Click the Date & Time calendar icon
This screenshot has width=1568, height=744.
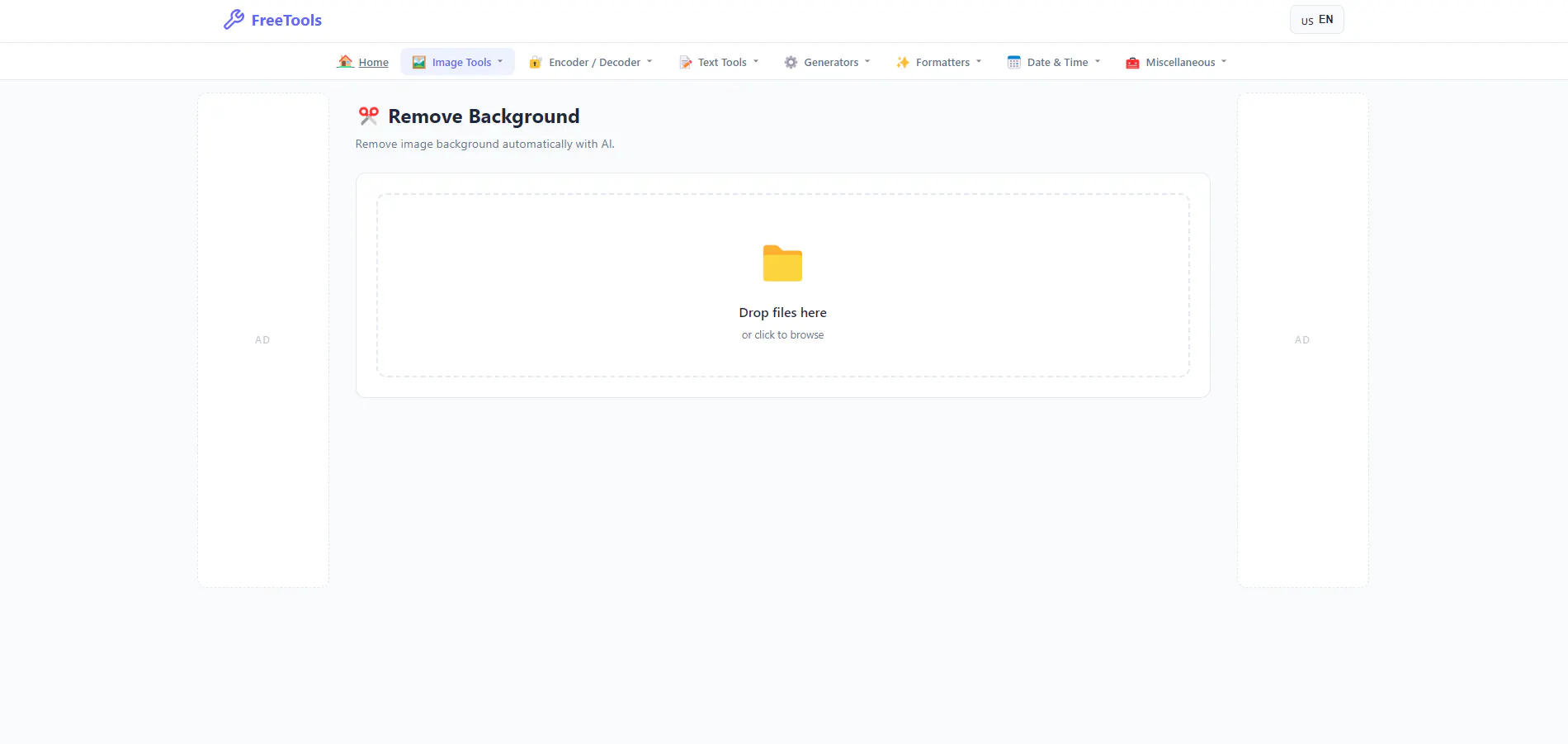pos(1014,62)
